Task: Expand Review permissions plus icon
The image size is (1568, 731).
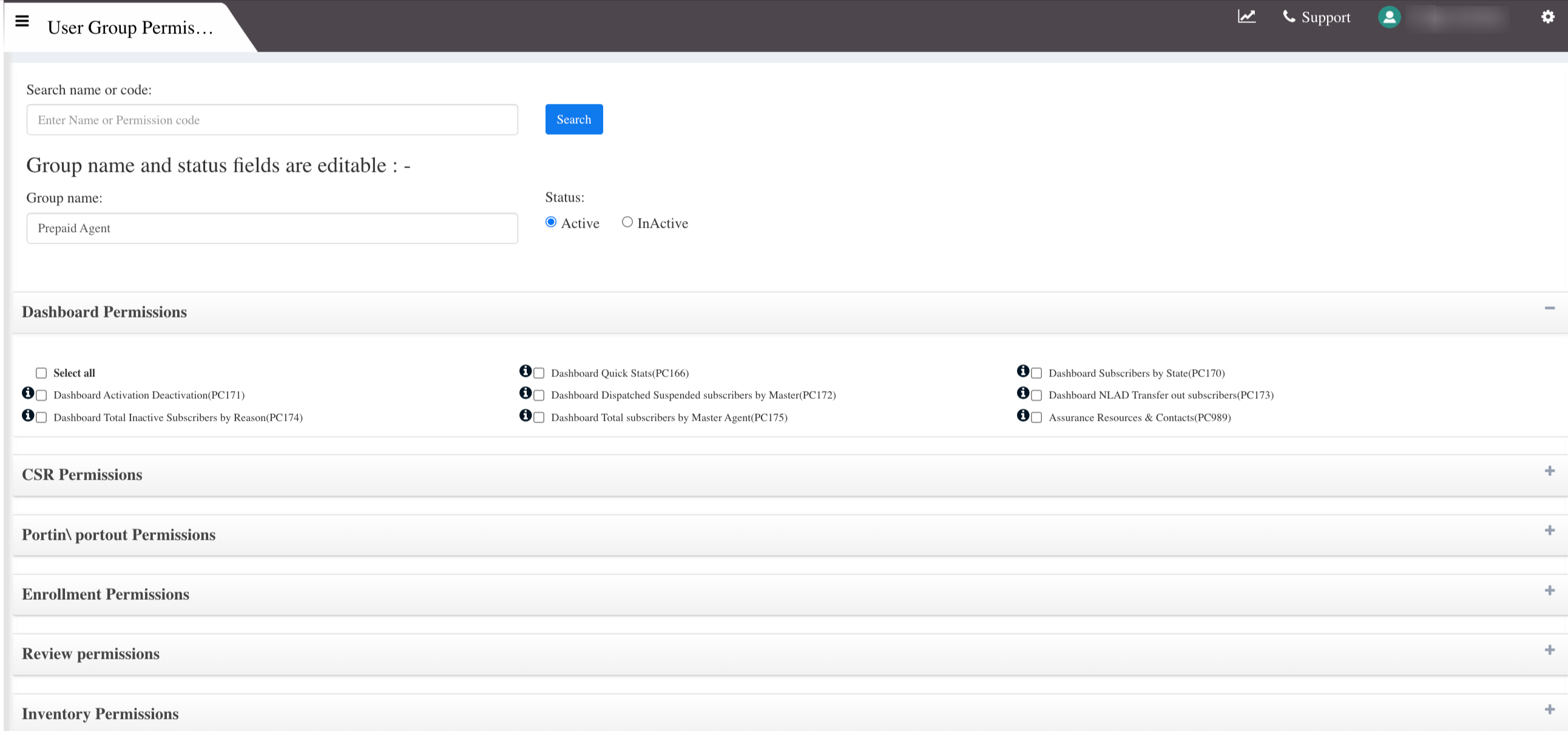Action: (1550, 650)
